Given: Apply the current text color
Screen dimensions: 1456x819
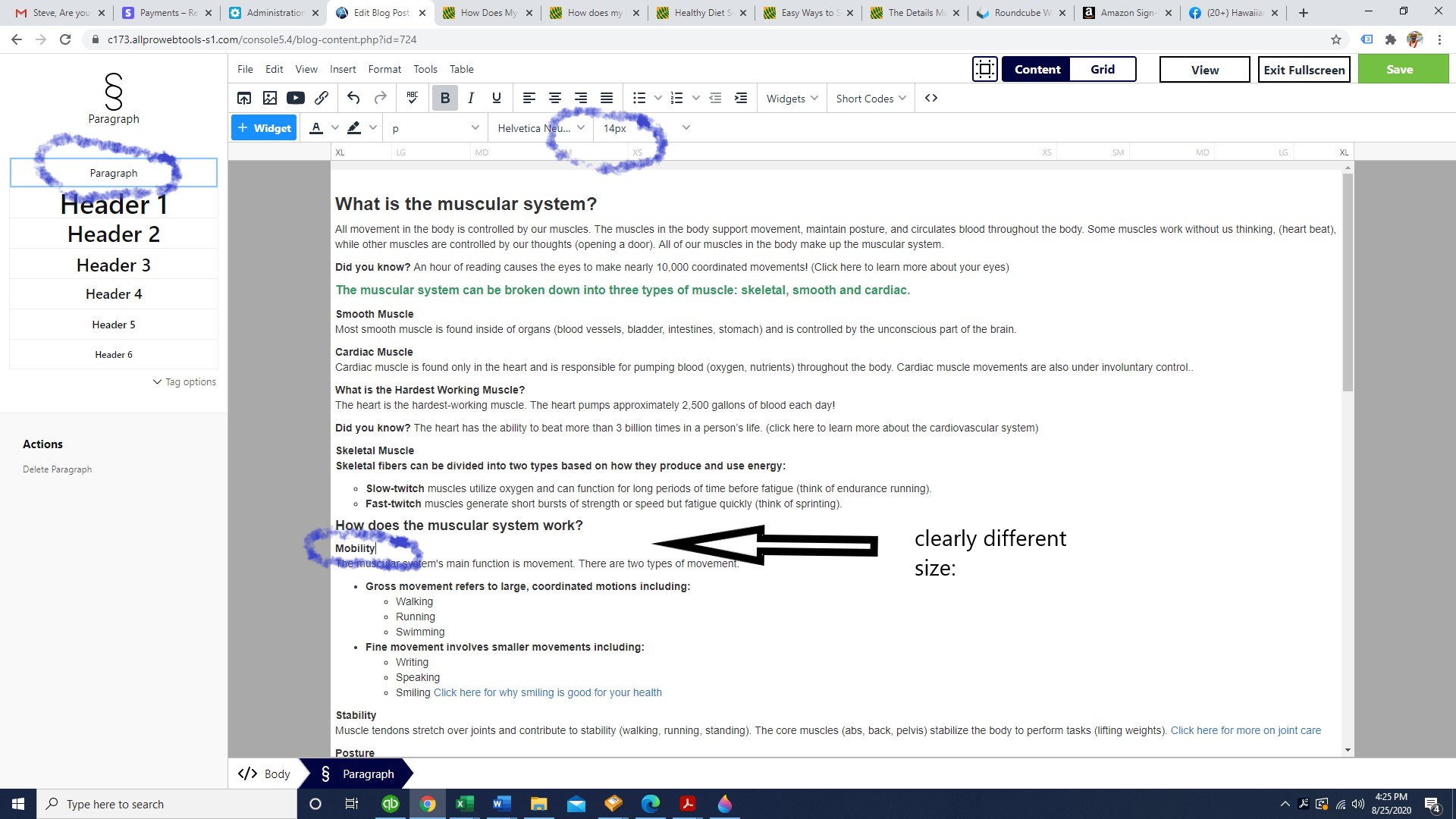Looking at the screenshot, I should coord(316,128).
